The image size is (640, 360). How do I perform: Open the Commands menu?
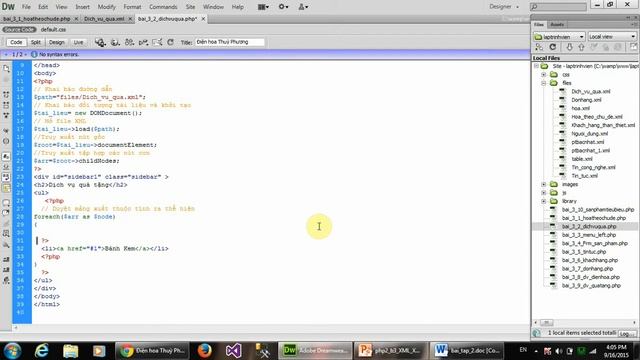163,7
